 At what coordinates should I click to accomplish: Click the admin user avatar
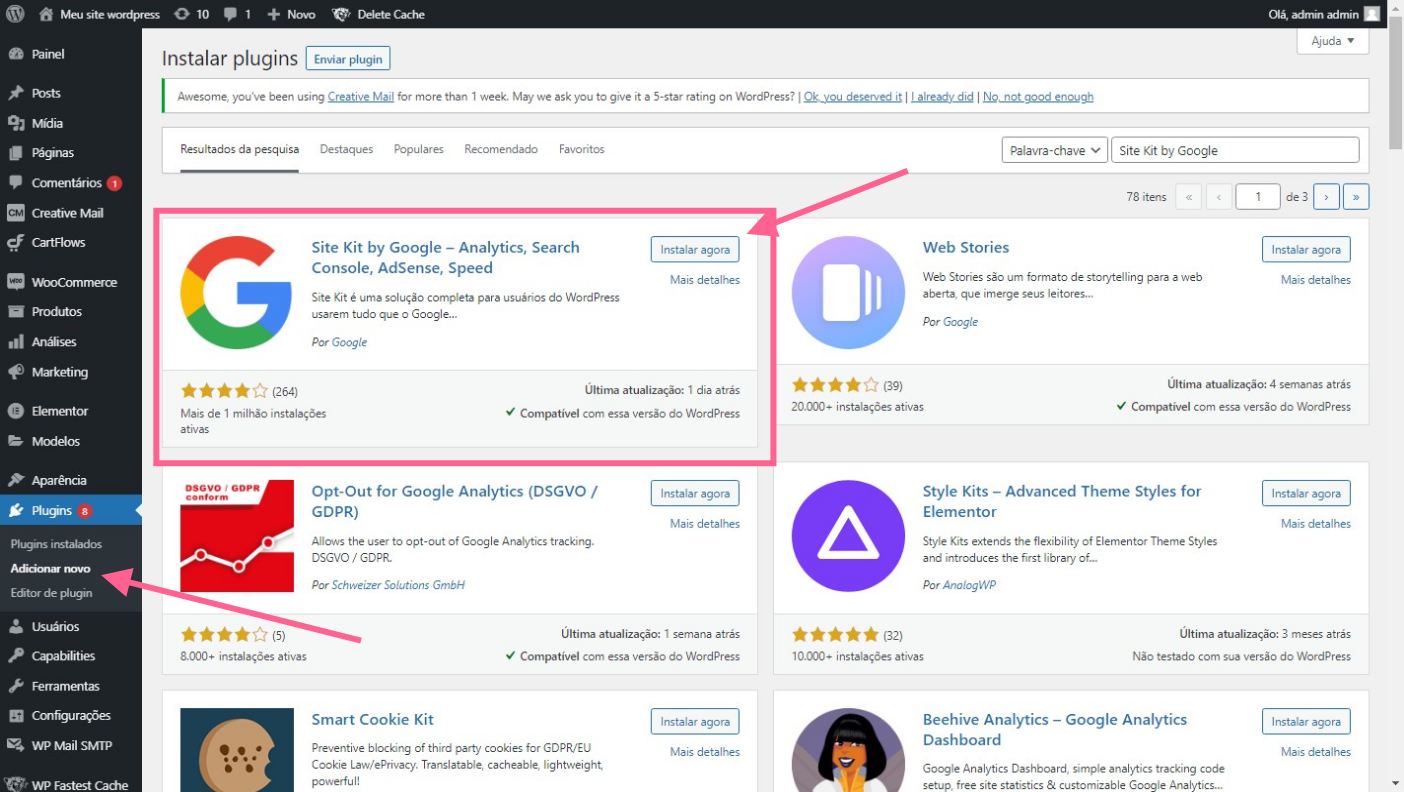pyautogui.click(x=1372, y=14)
